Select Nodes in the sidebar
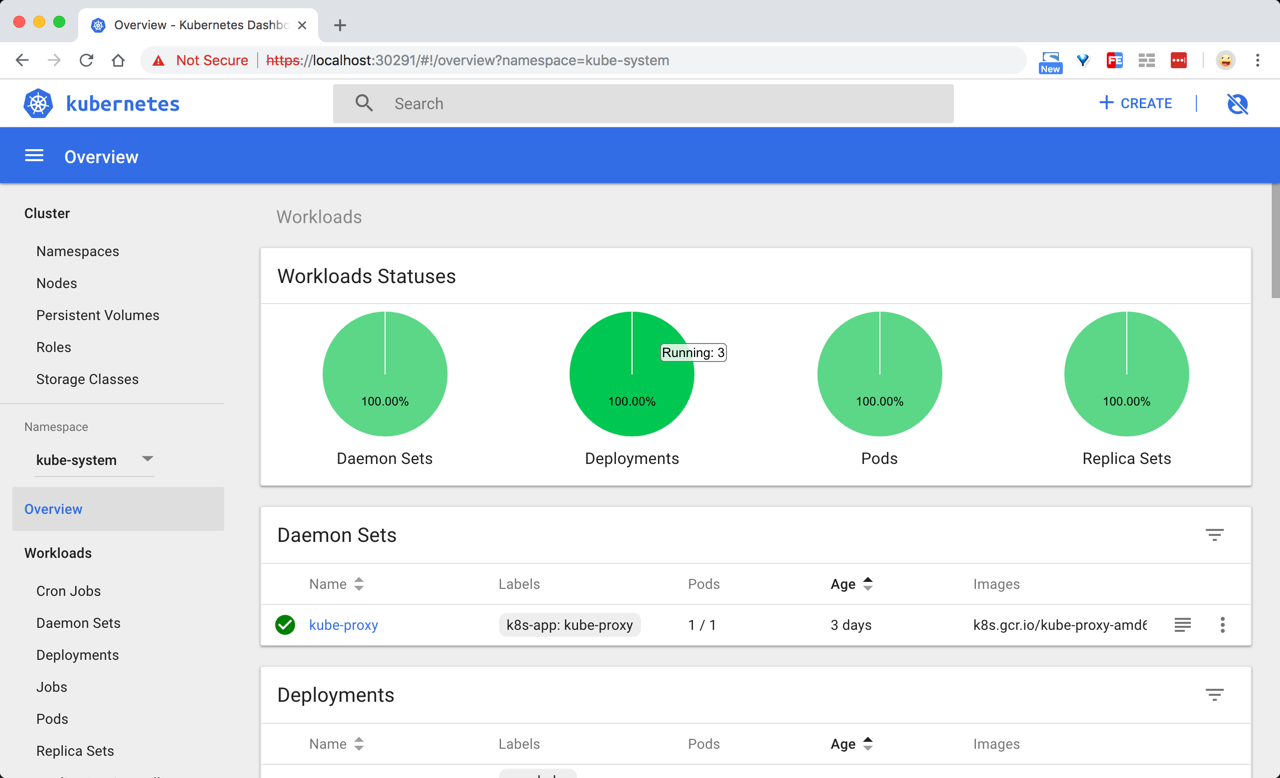This screenshot has width=1280, height=778. click(57, 283)
